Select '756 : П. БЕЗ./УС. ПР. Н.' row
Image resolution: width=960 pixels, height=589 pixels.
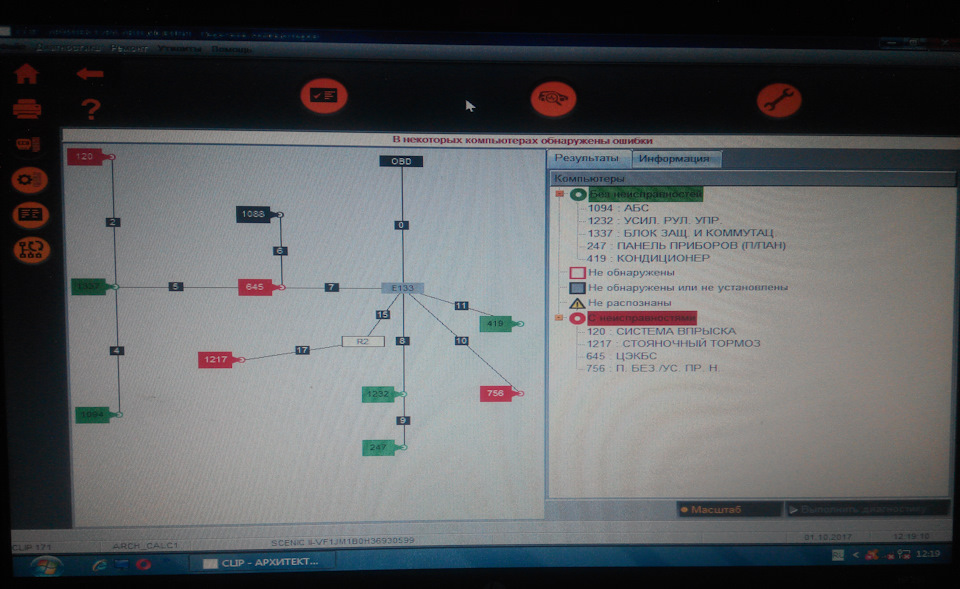653,368
